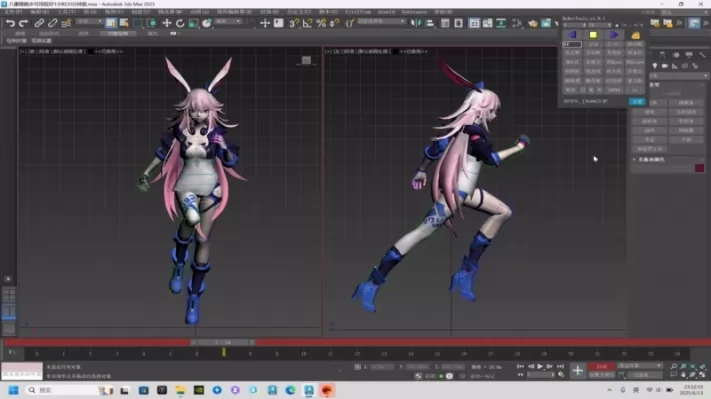Click the time slider handle
This screenshot has width=711, height=399.
(x=223, y=342)
